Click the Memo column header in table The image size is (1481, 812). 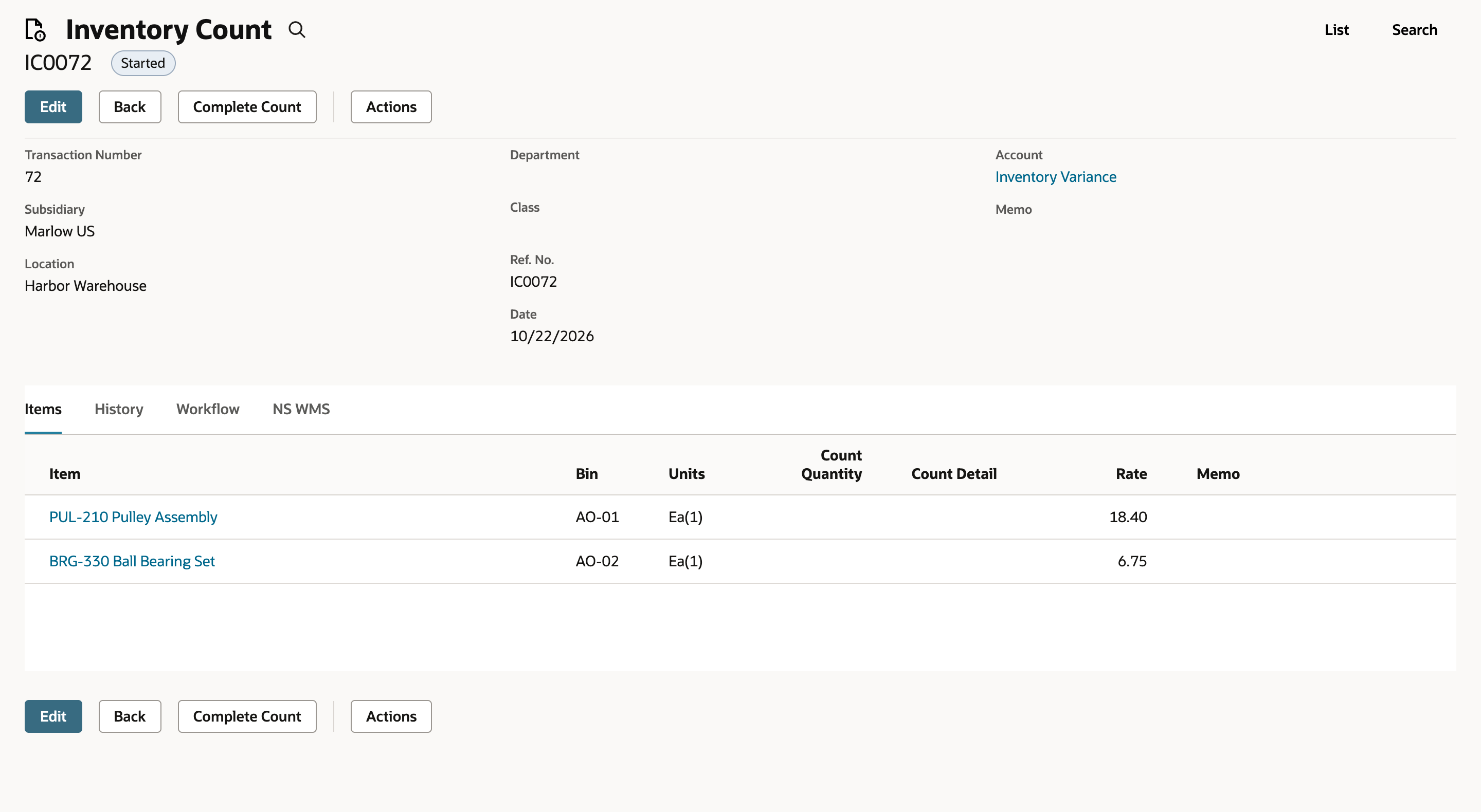point(1218,474)
